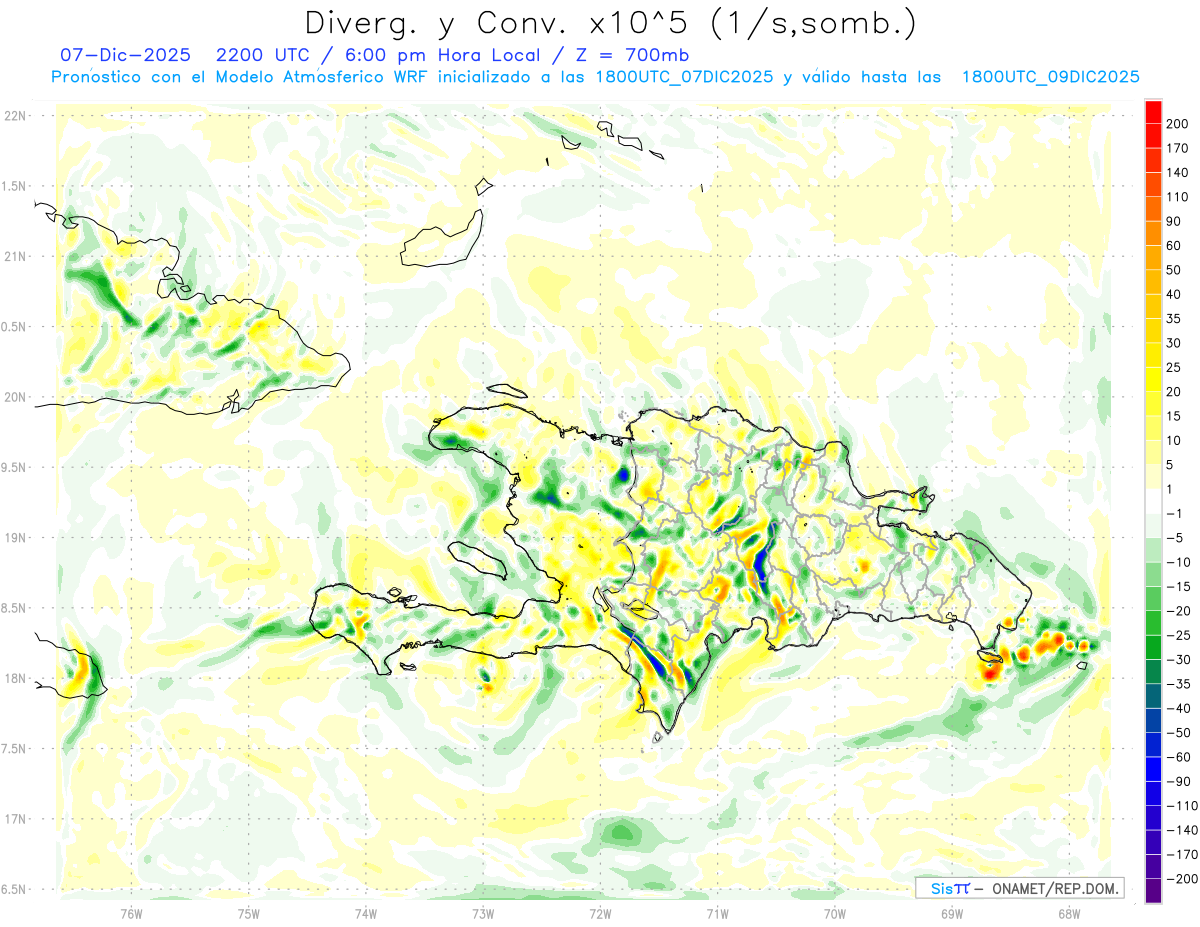Click the legend value 90
This screenshot has width=1200, height=927.
click(1176, 221)
